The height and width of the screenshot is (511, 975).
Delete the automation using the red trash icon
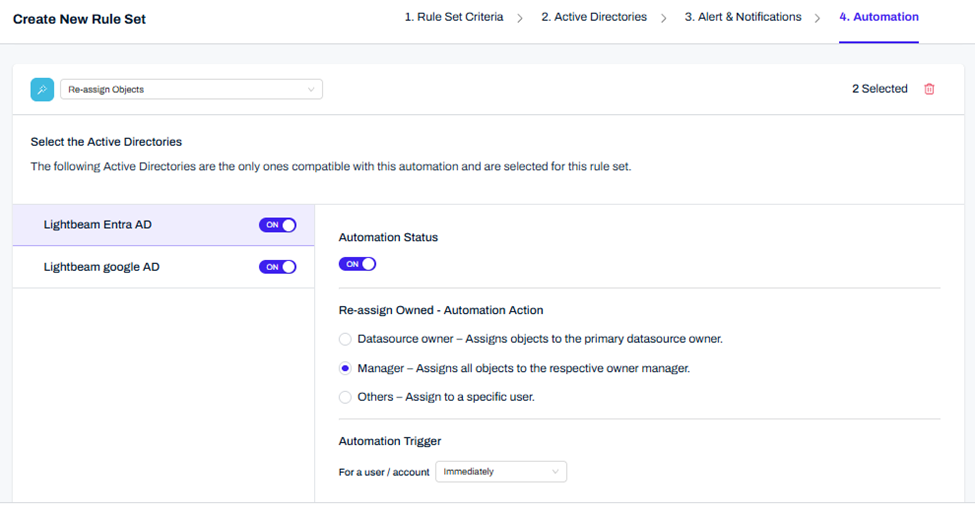pyautogui.click(x=929, y=89)
